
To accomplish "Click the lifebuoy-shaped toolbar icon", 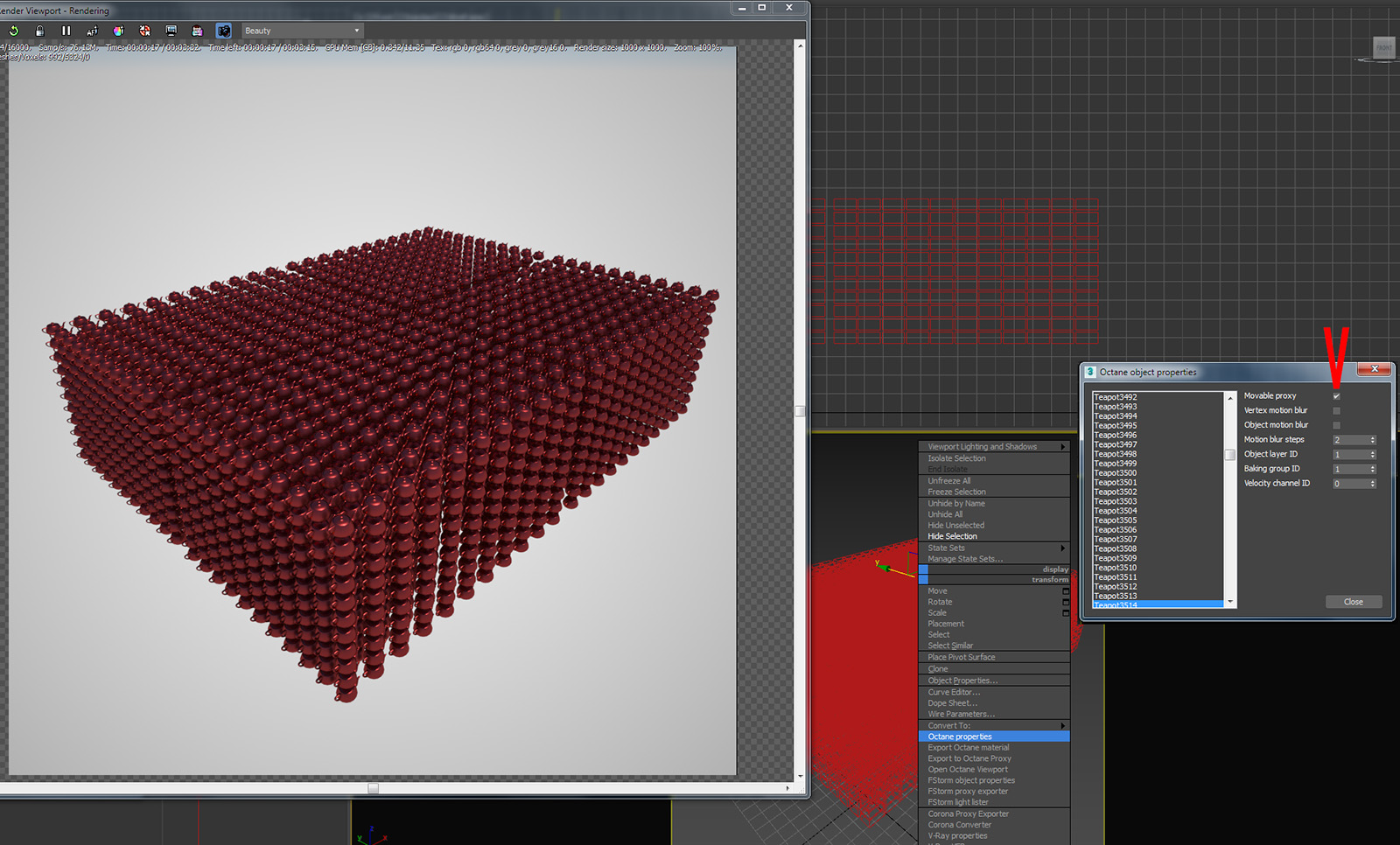I will coord(144,31).
